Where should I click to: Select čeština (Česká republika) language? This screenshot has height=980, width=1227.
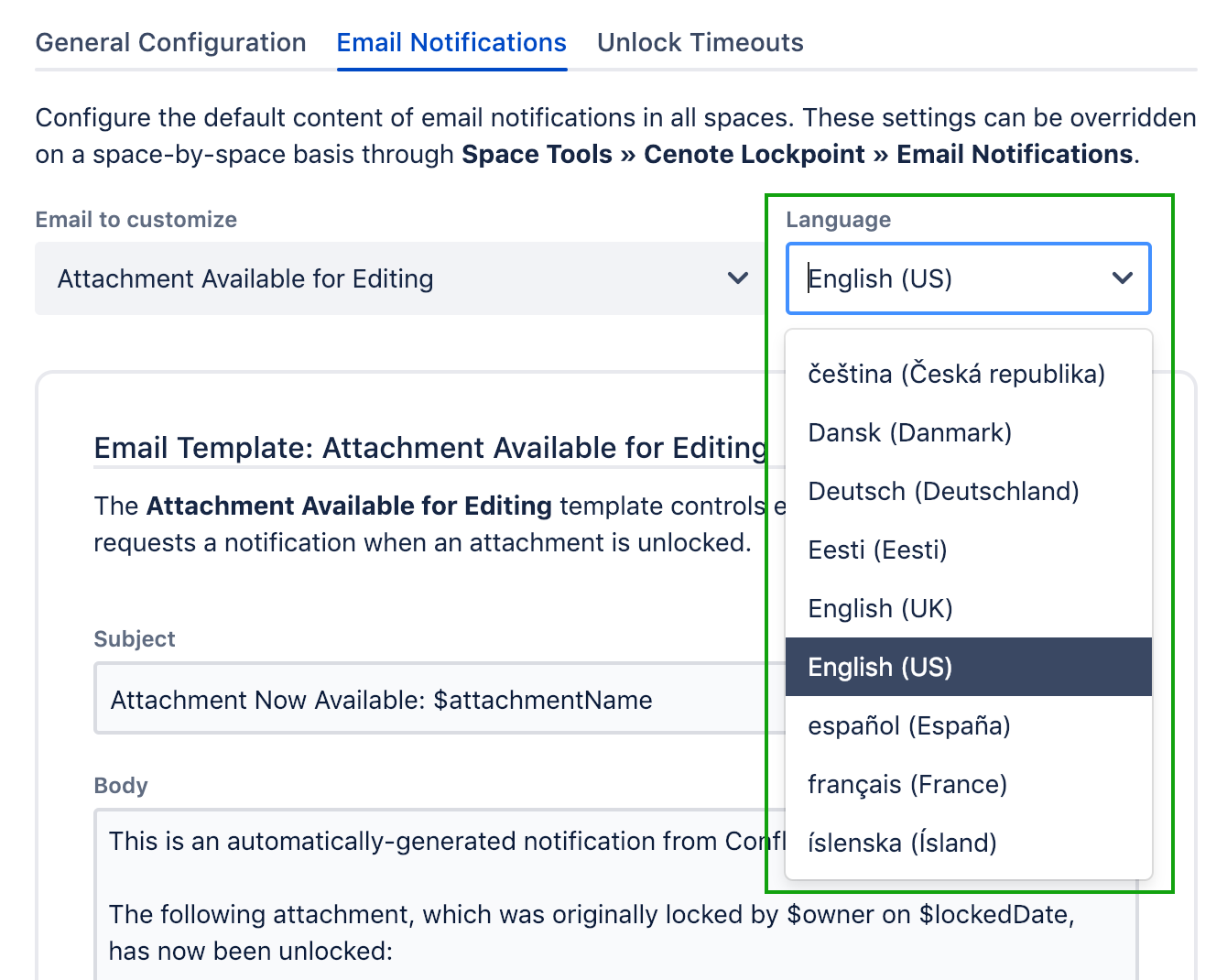956,374
